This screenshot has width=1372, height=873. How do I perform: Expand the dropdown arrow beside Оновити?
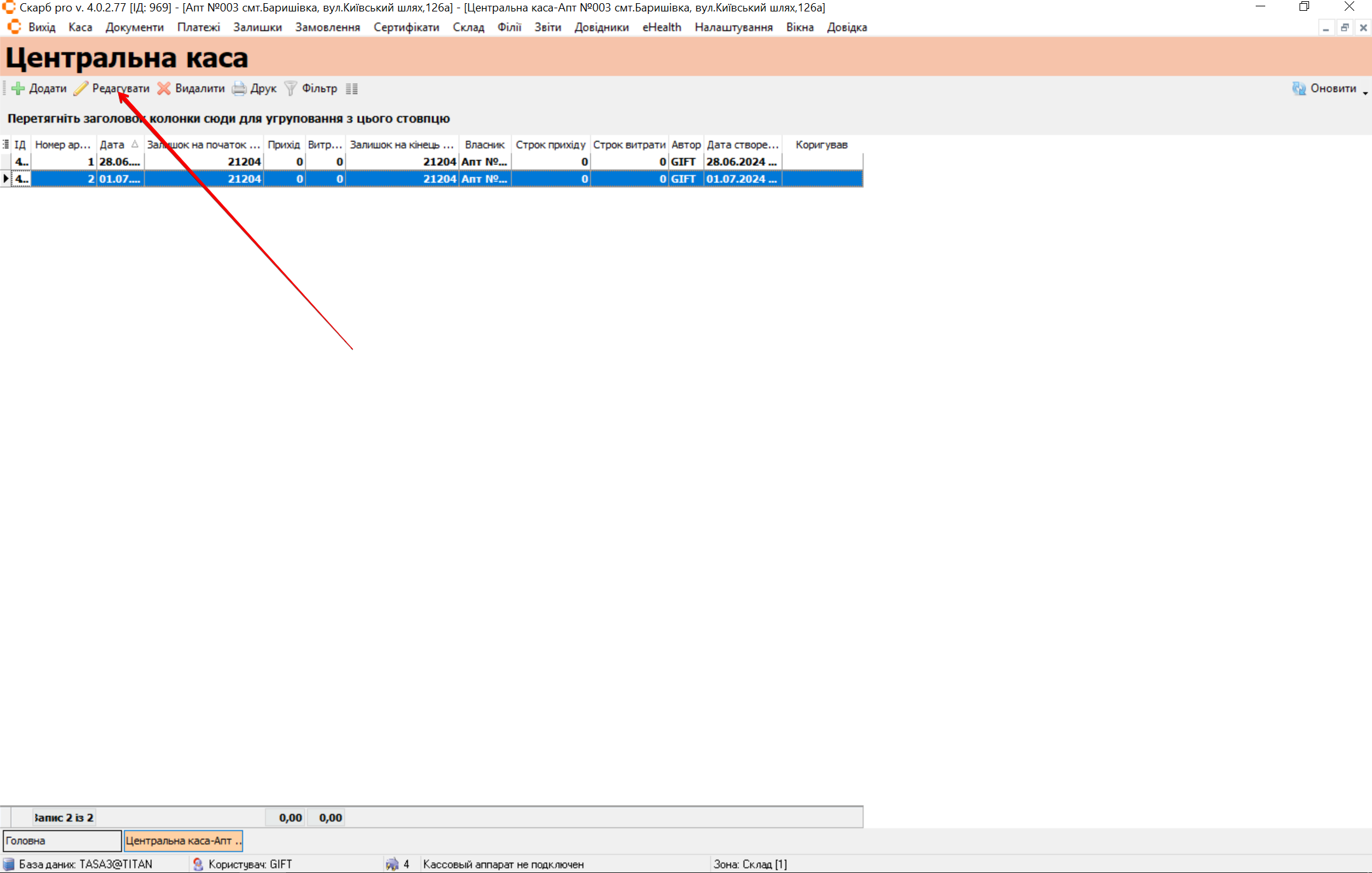pyautogui.click(x=1365, y=93)
